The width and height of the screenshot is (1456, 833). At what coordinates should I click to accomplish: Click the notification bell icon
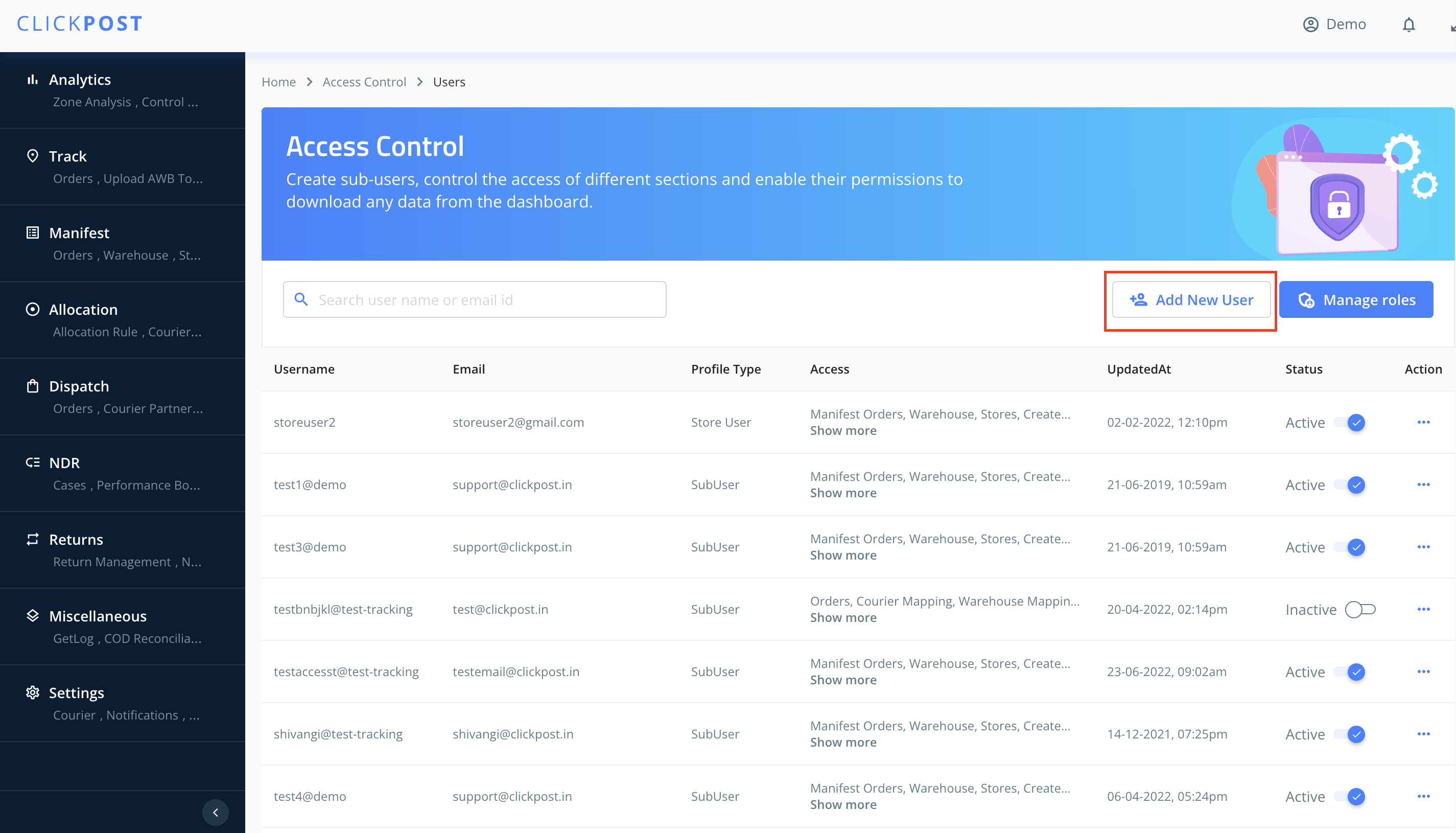click(1408, 25)
